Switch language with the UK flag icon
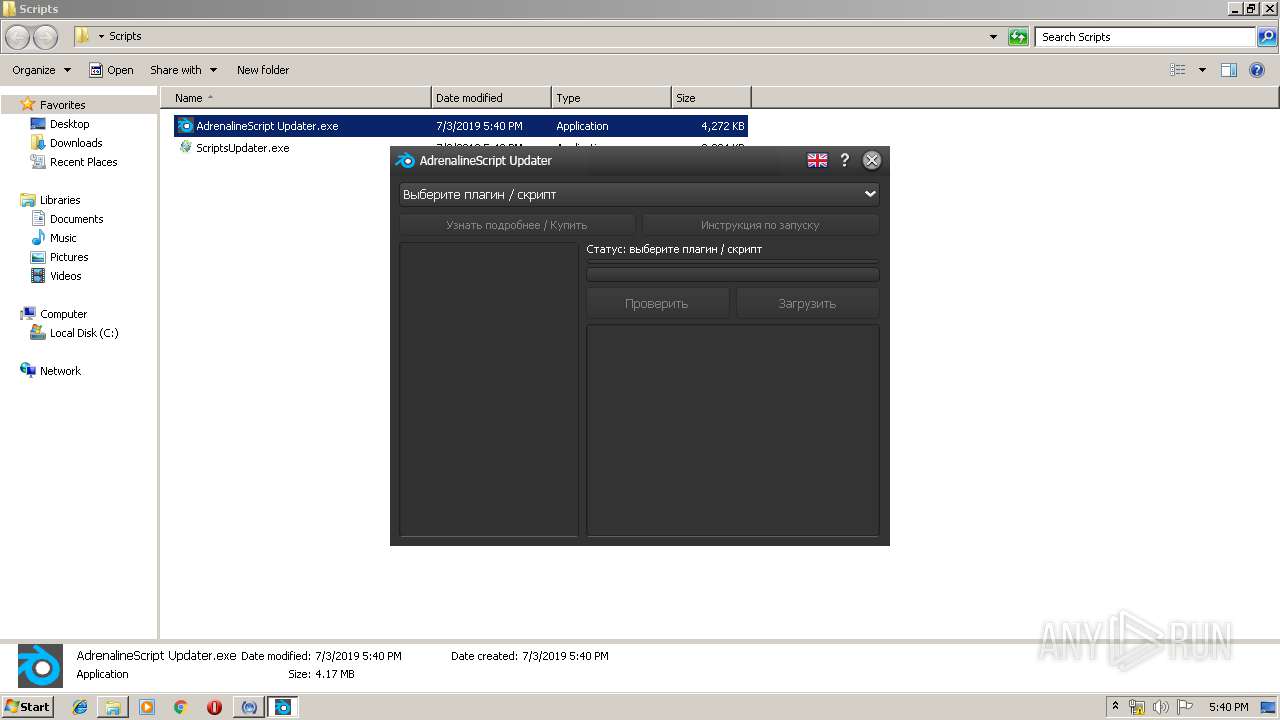 [x=817, y=160]
